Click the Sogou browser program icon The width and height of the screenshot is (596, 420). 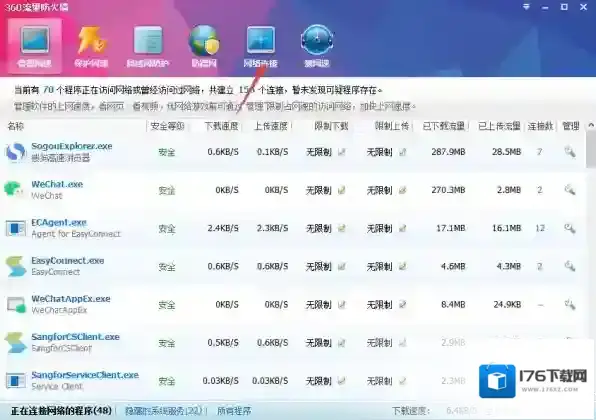tap(16, 152)
